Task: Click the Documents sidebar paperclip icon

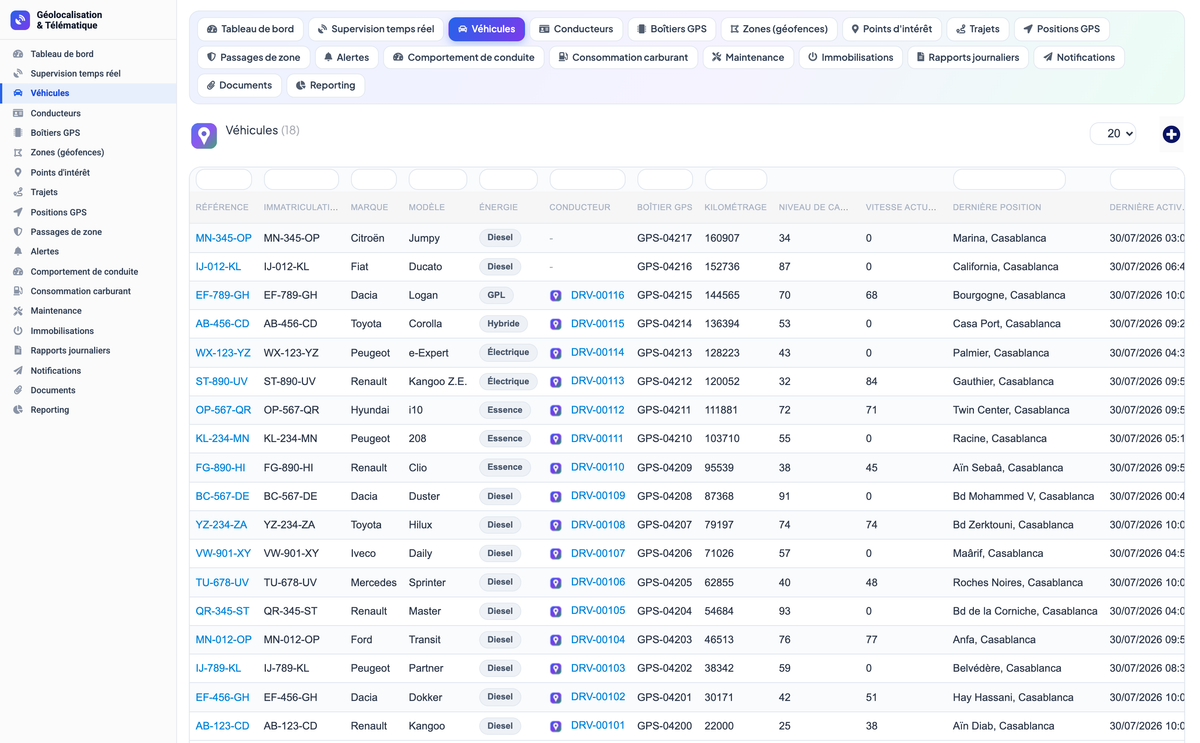Action: (x=18, y=390)
